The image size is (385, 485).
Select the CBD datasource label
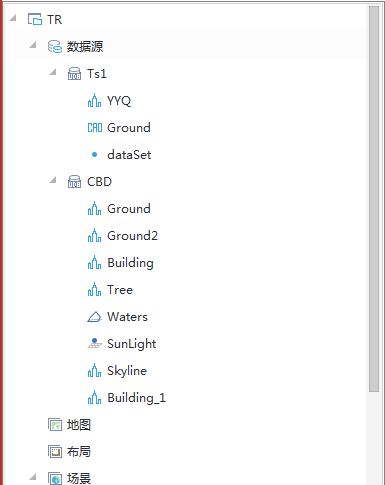tap(99, 182)
